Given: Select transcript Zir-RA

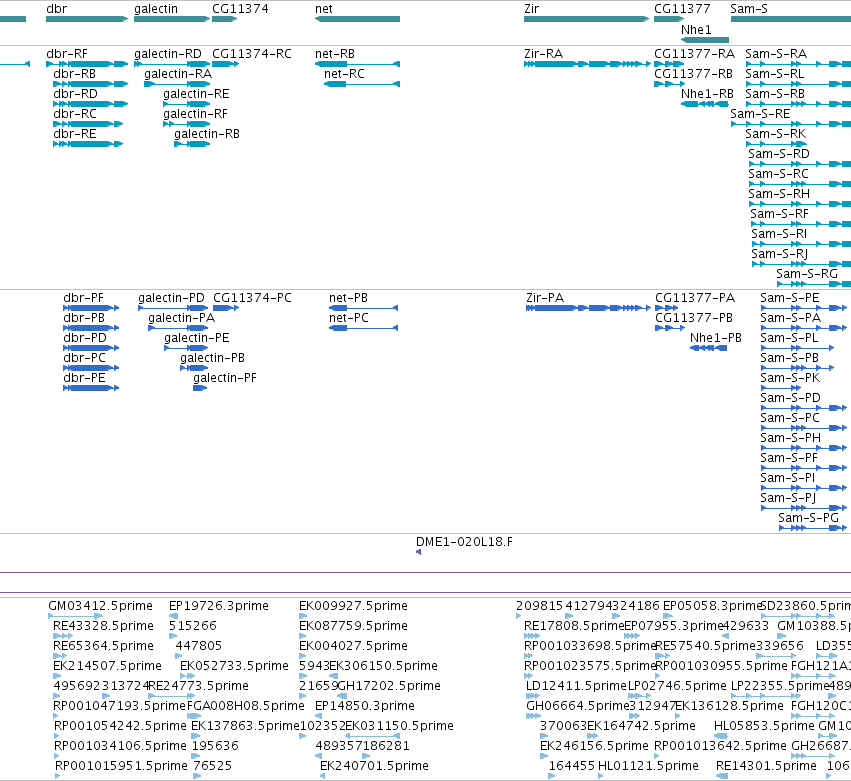Looking at the screenshot, I should tap(587, 64).
